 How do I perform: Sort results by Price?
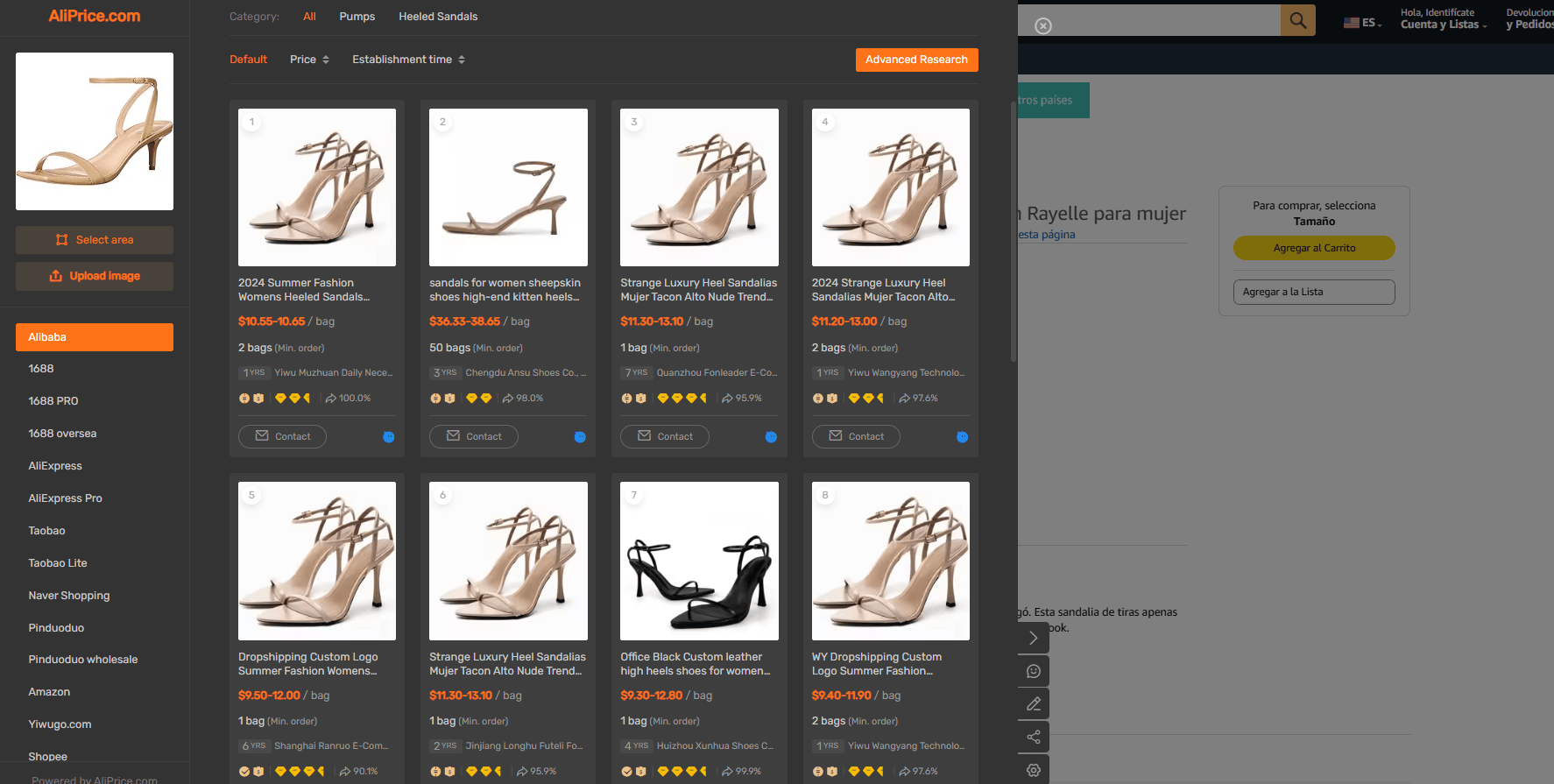point(309,60)
